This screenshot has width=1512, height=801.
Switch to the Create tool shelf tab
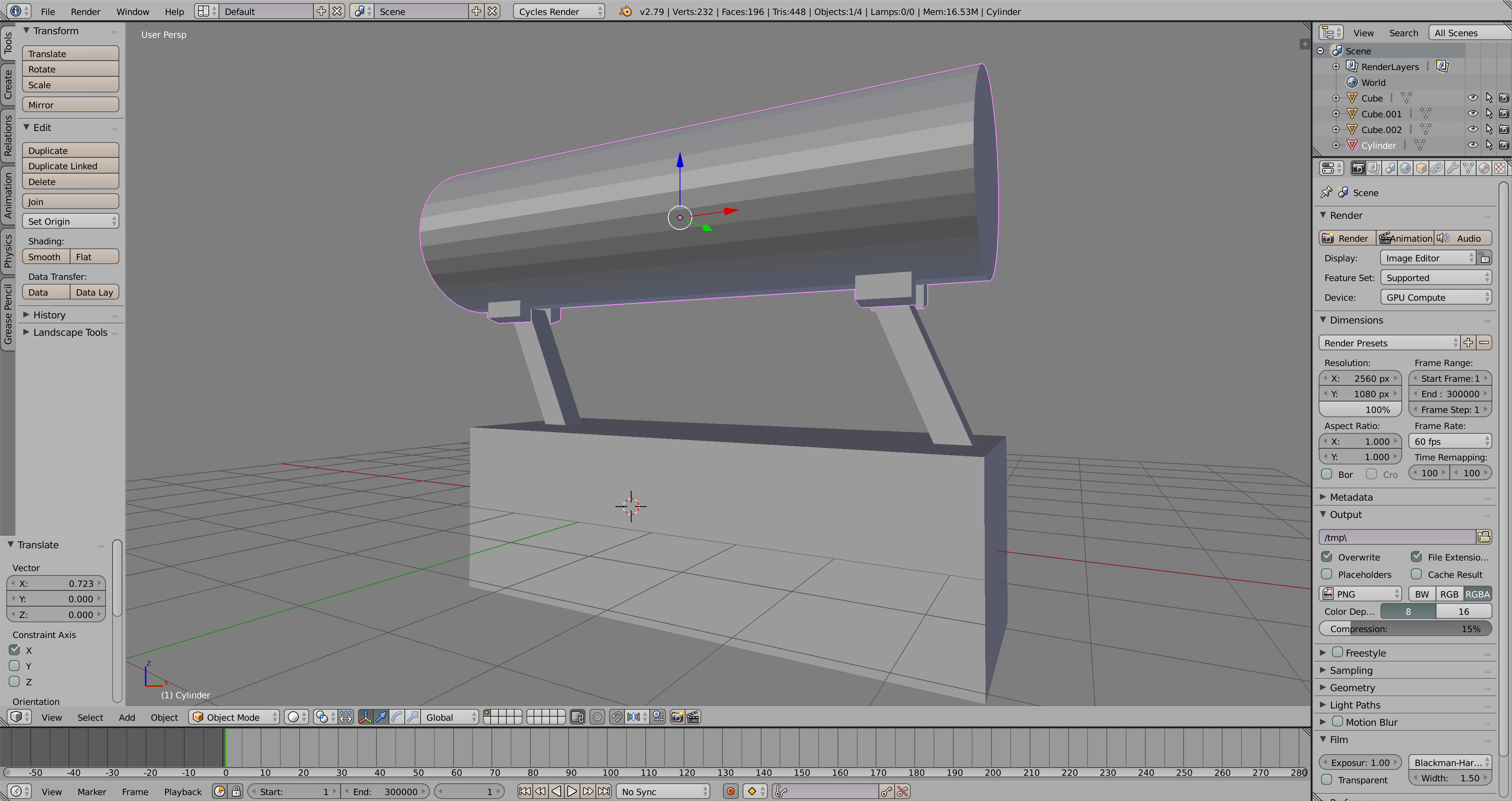8,85
